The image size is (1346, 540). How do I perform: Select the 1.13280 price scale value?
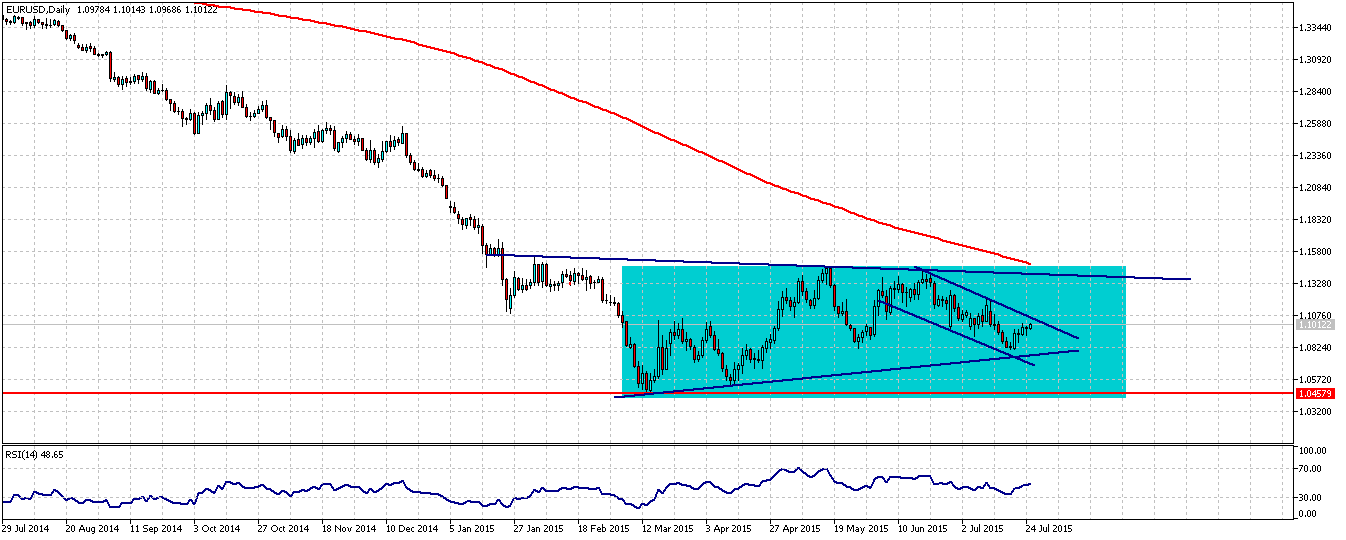[x=1315, y=283]
